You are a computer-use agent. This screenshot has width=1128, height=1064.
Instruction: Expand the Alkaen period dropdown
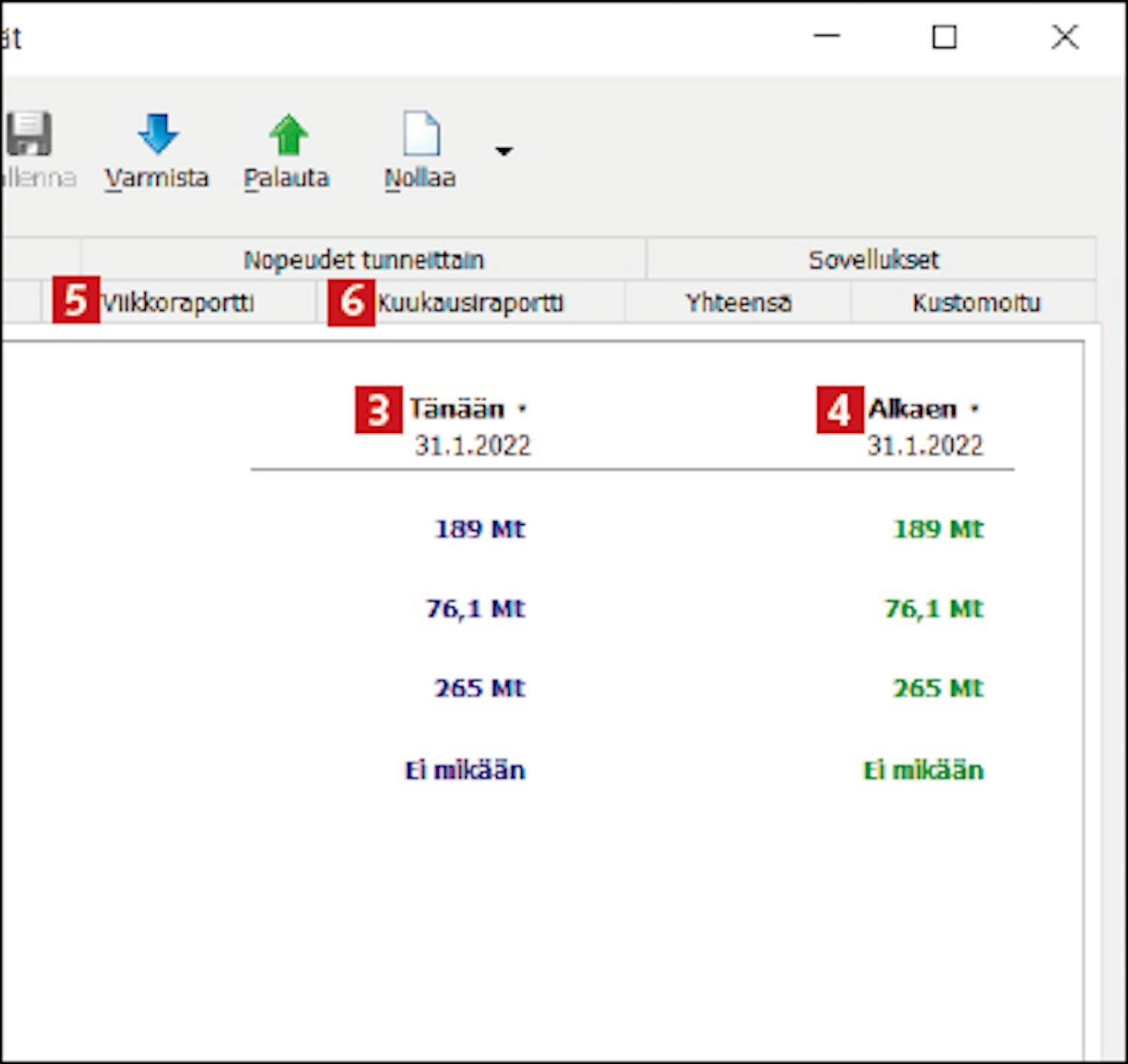tap(975, 409)
